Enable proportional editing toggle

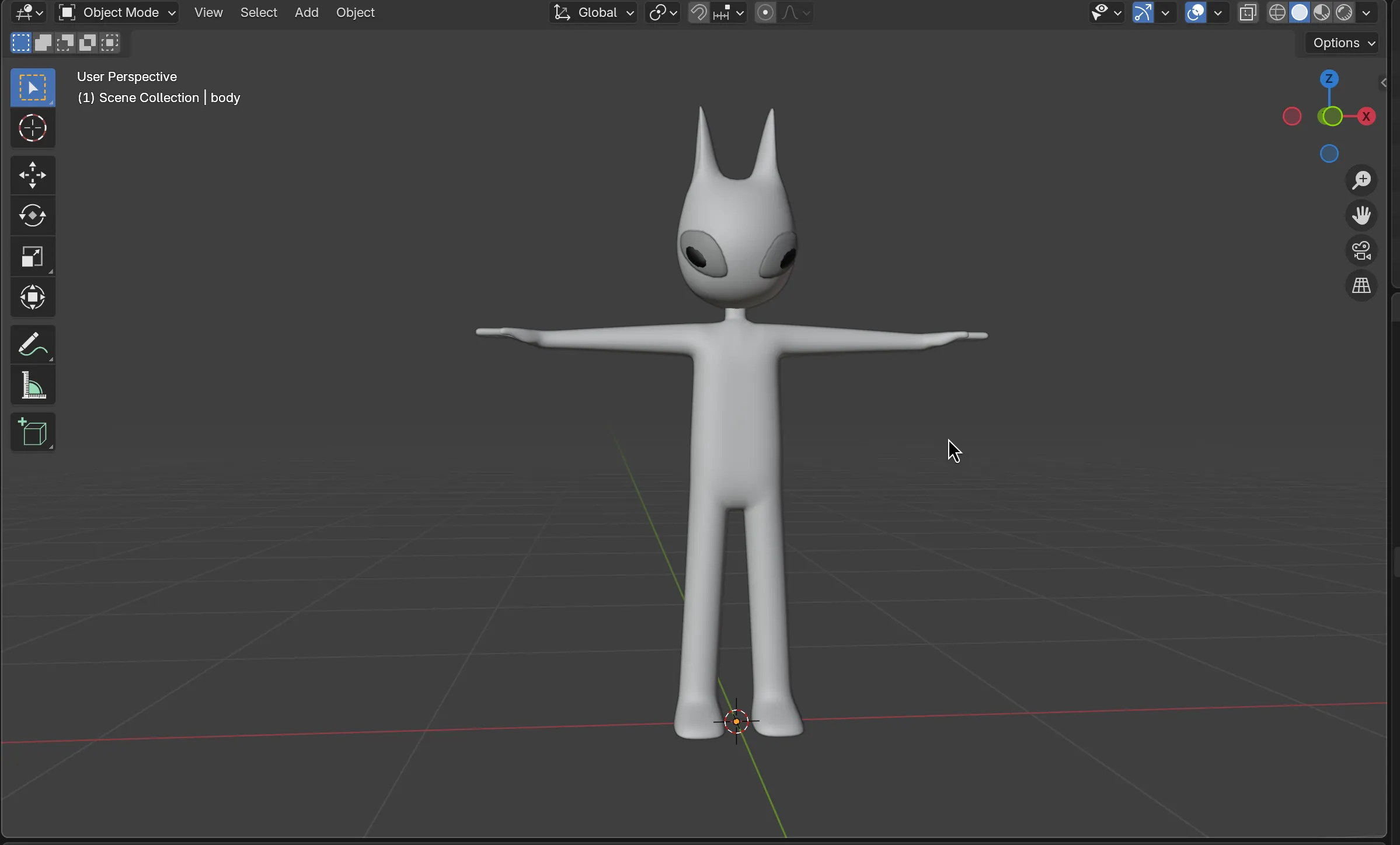point(765,12)
